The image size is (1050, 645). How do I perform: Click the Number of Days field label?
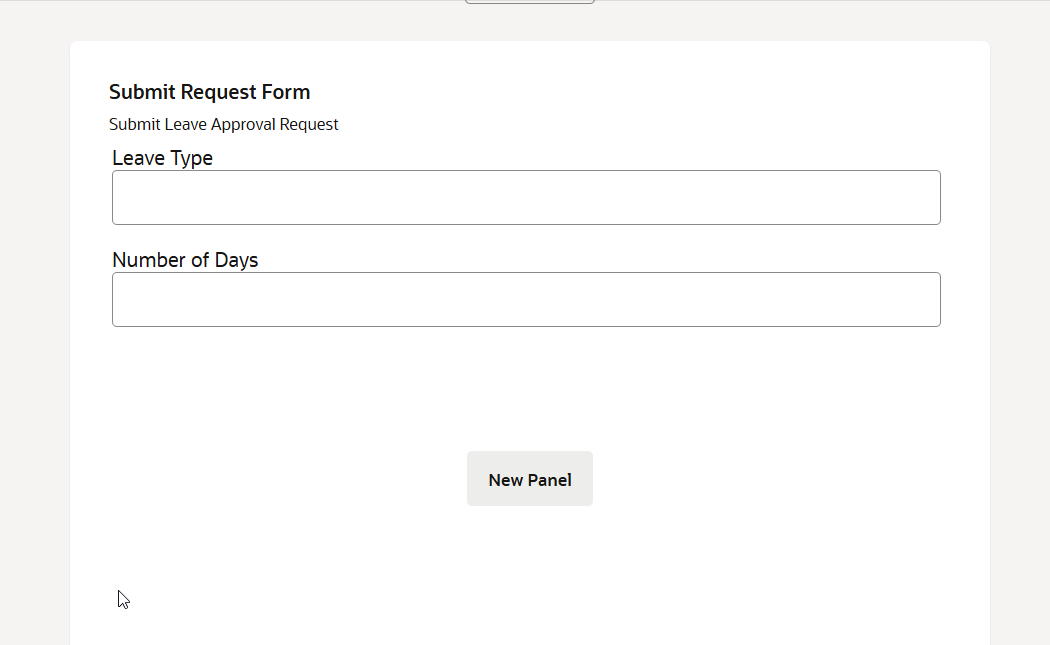pos(185,260)
